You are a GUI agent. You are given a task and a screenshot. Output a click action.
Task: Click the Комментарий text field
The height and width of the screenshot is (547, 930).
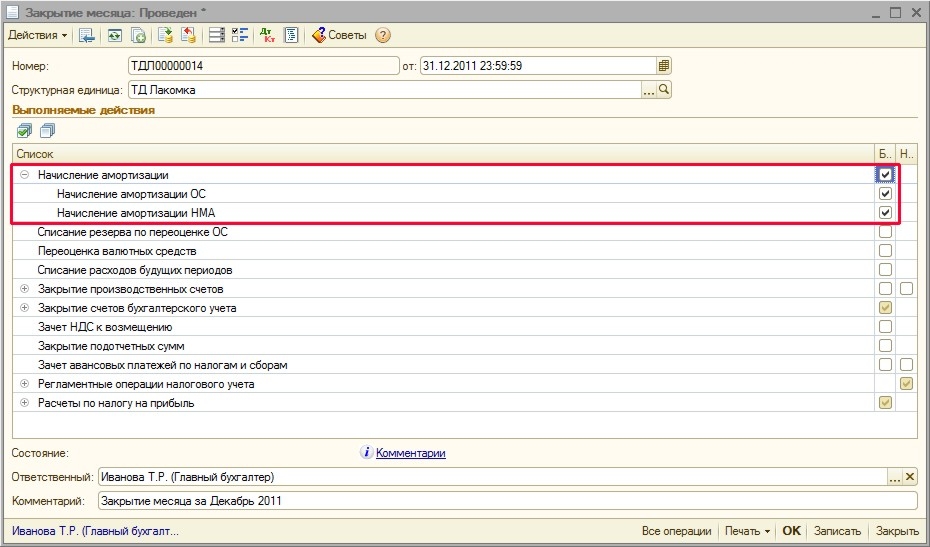[x=506, y=501]
